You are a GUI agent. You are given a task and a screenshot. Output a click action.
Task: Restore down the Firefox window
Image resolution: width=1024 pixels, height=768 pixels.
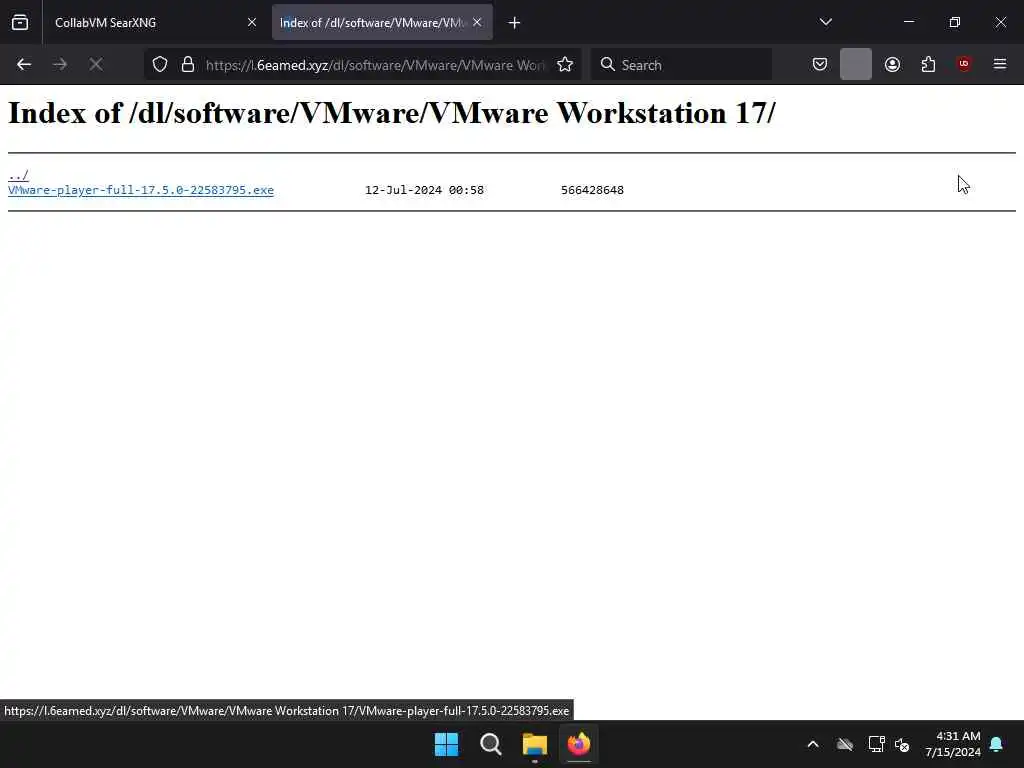[x=955, y=22]
